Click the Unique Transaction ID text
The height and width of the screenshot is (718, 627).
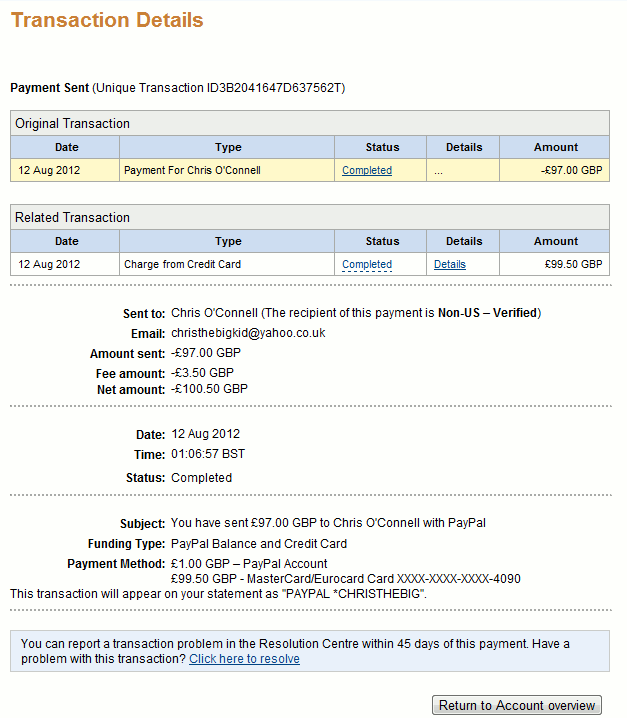coord(219,88)
